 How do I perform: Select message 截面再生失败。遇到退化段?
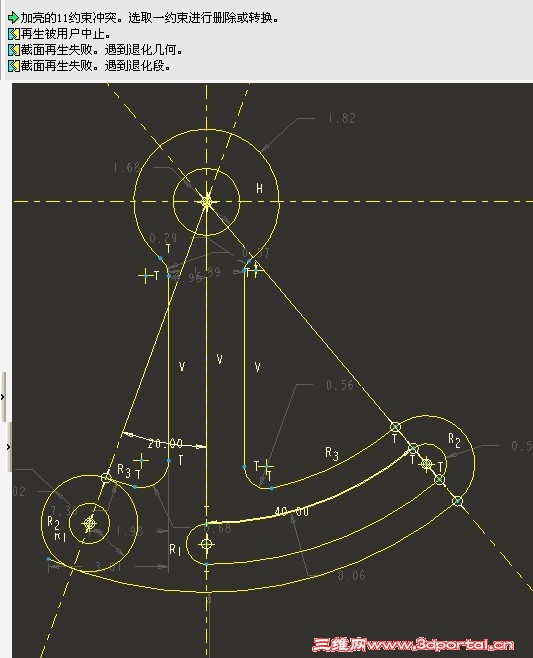tap(96, 66)
